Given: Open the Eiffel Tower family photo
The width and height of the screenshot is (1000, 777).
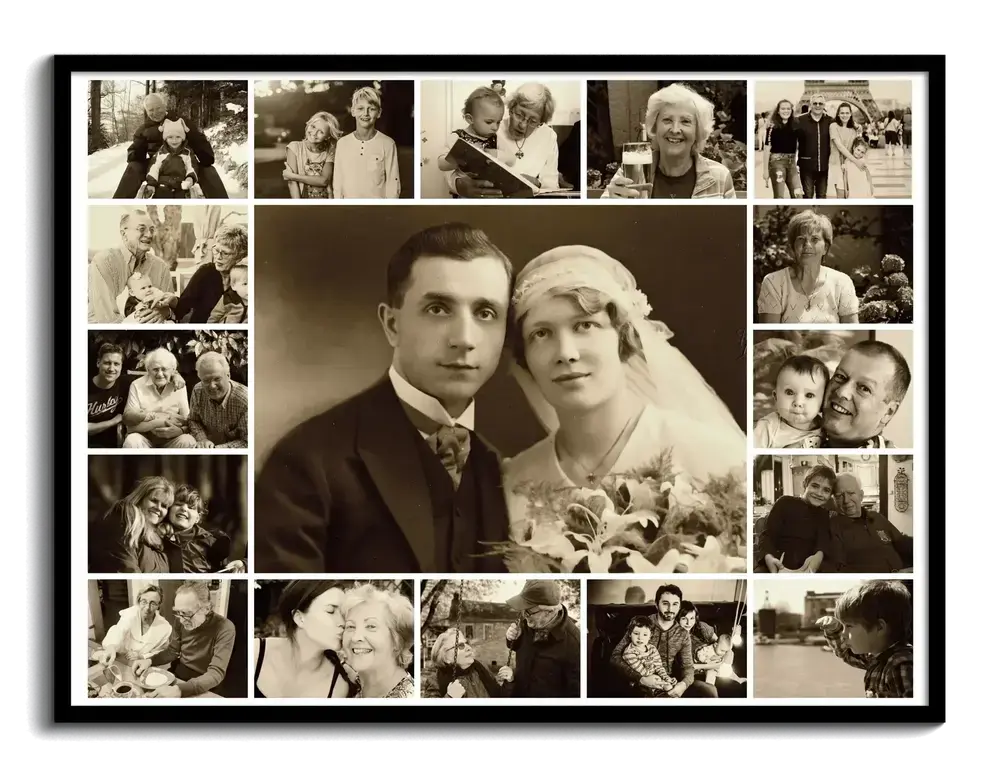Looking at the screenshot, I should click(833, 139).
